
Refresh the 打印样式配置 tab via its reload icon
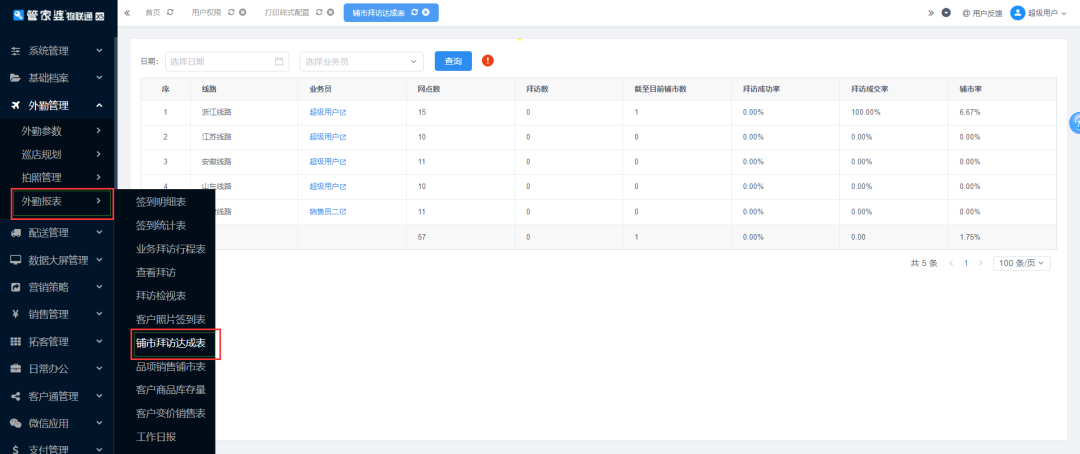319,12
